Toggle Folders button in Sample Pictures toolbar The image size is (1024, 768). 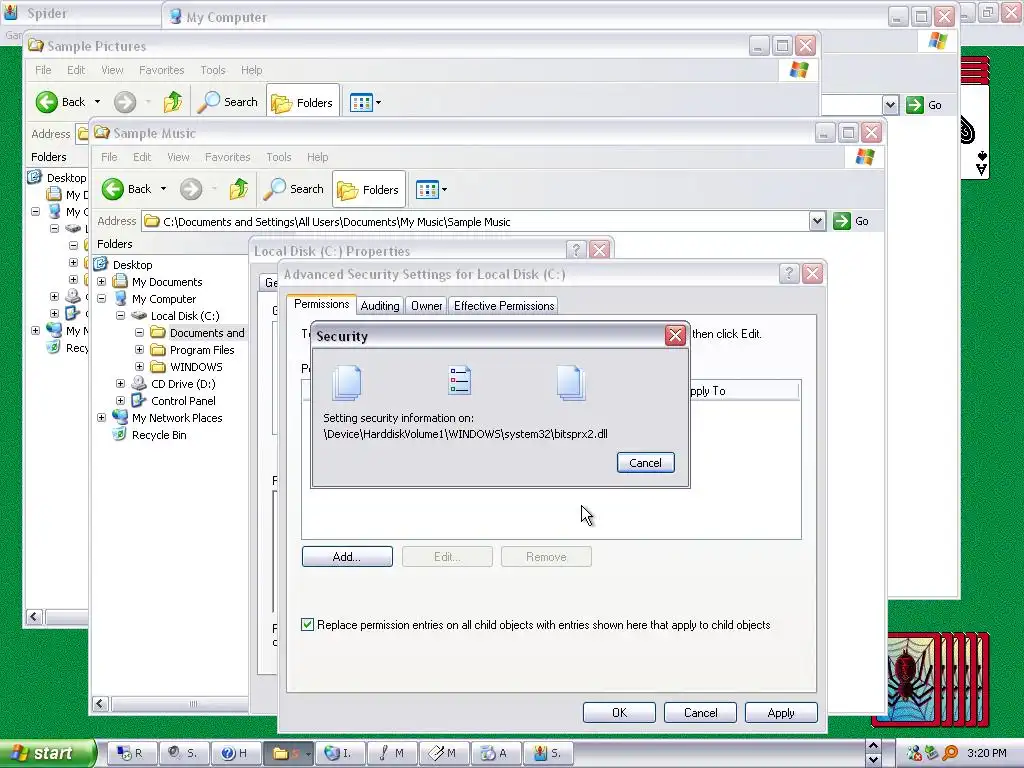point(303,103)
